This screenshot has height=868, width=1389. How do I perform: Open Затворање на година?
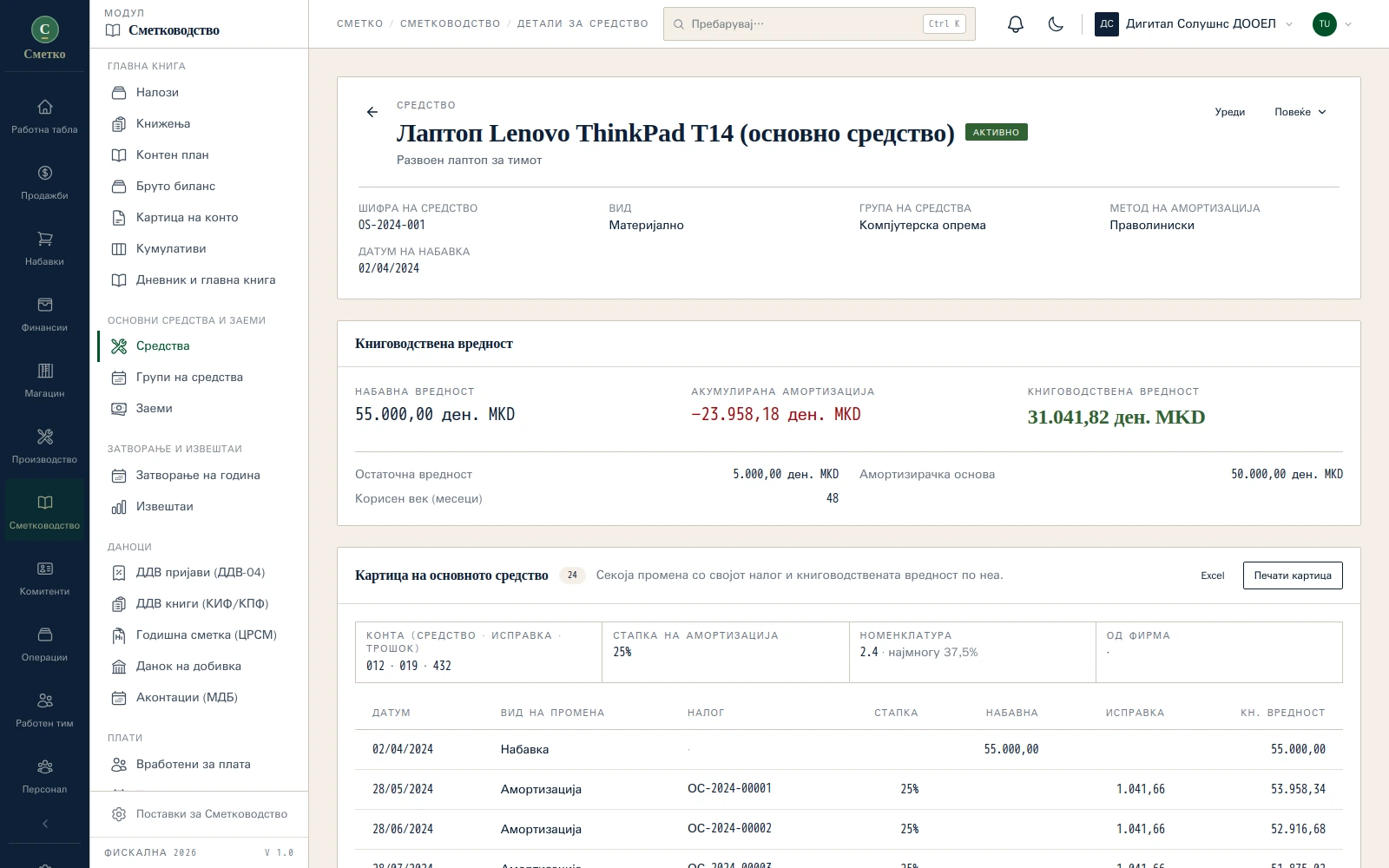tap(200, 476)
